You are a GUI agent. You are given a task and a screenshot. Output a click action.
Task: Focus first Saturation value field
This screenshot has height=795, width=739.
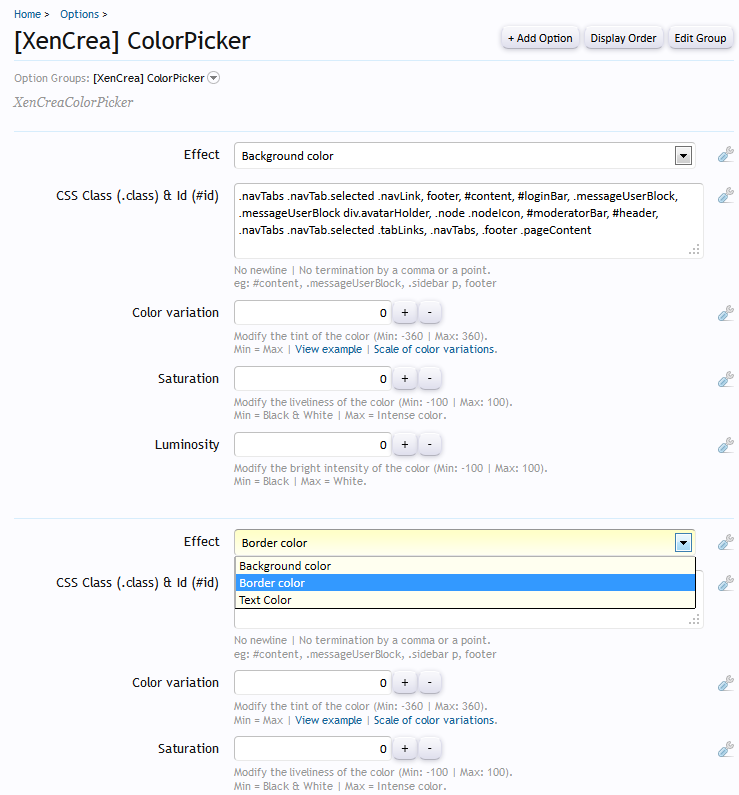tap(312, 378)
